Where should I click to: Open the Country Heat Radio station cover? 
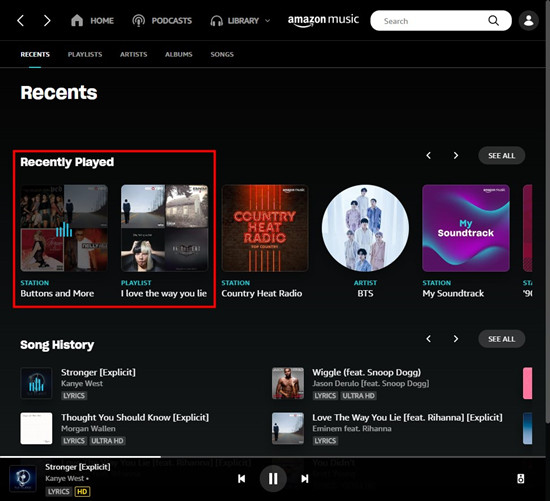point(265,228)
